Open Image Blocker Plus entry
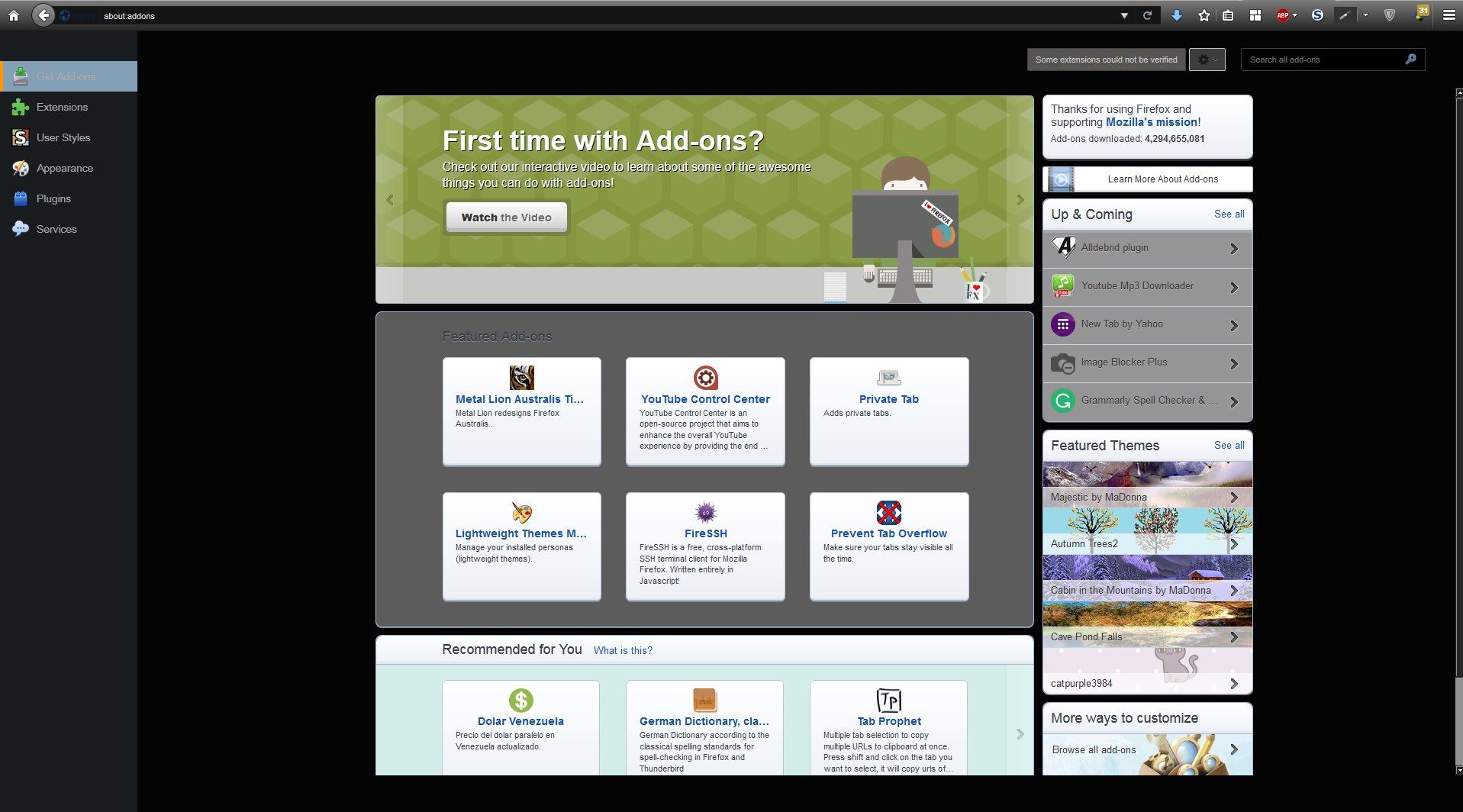 (x=1148, y=363)
